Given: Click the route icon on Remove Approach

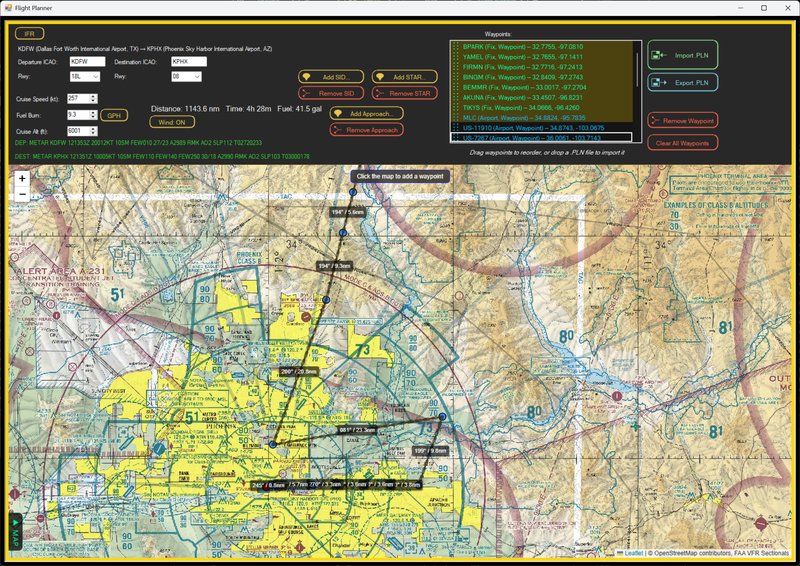Looking at the screenshot, I should (338, 130).
